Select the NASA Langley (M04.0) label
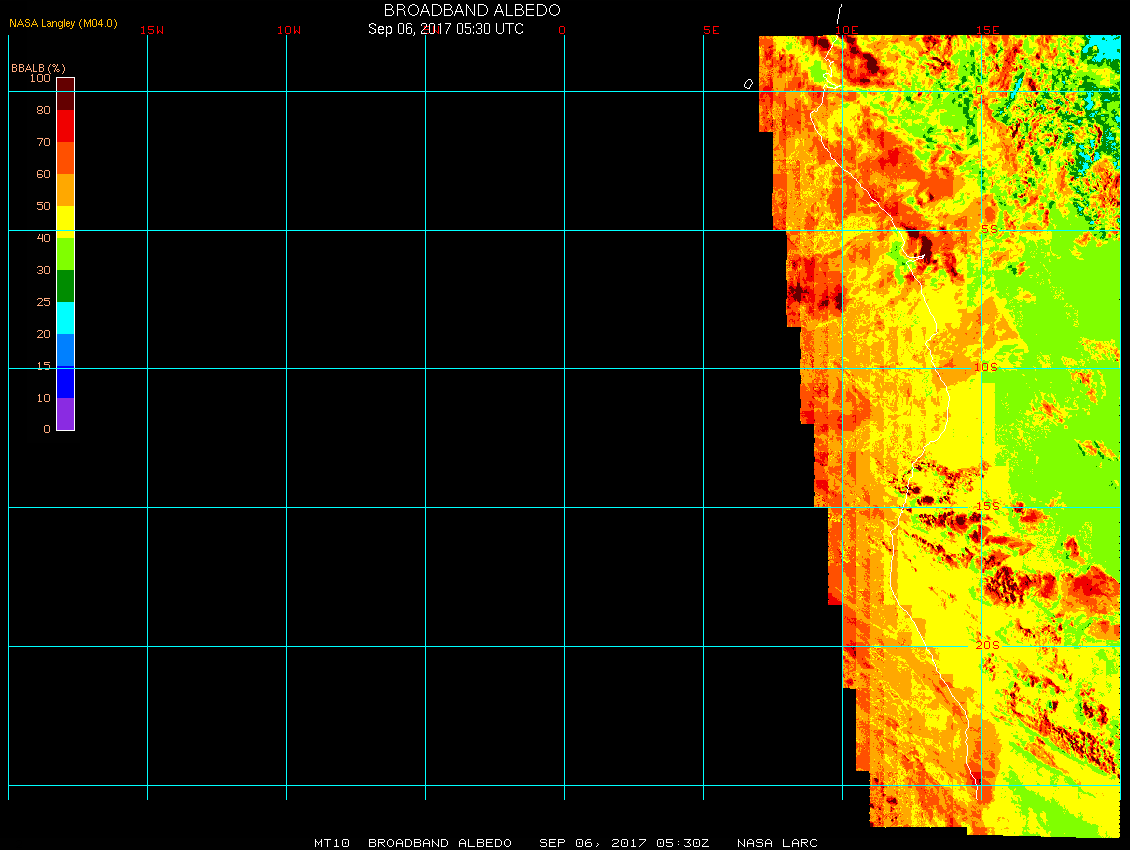The image size is (1130, 850). tap(63, 23)
